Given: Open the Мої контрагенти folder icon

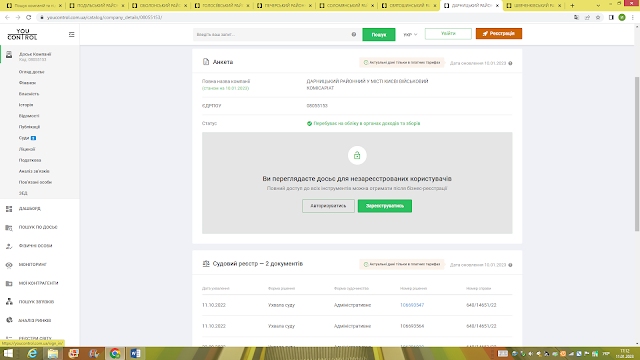Looking at the screenshot, I should point(9,283).
